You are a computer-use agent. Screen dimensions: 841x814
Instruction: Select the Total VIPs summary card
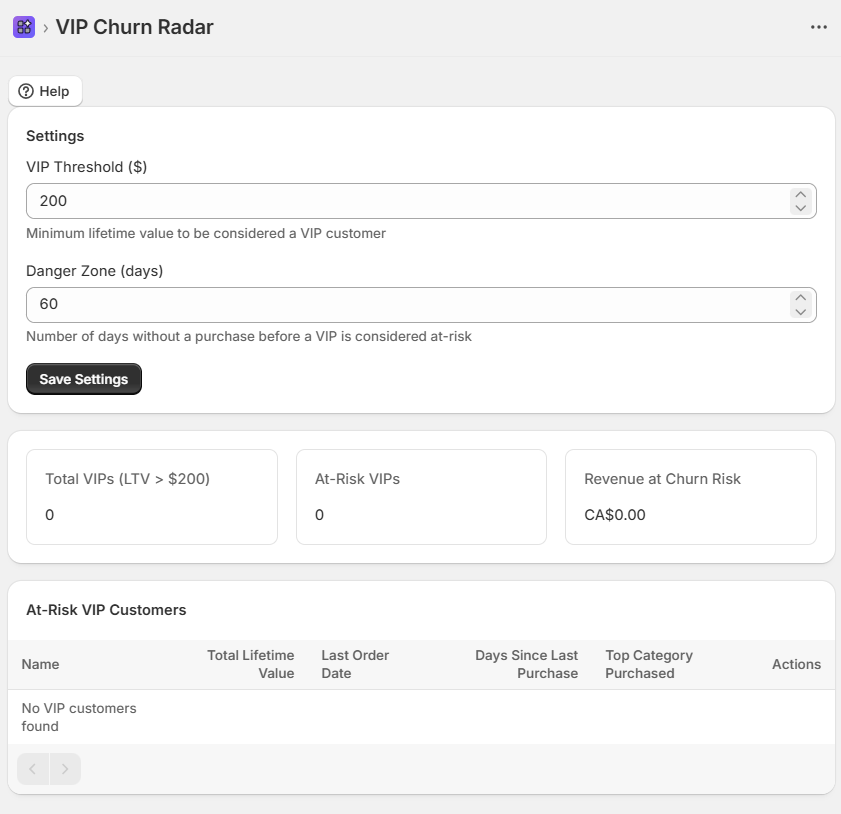152,497
